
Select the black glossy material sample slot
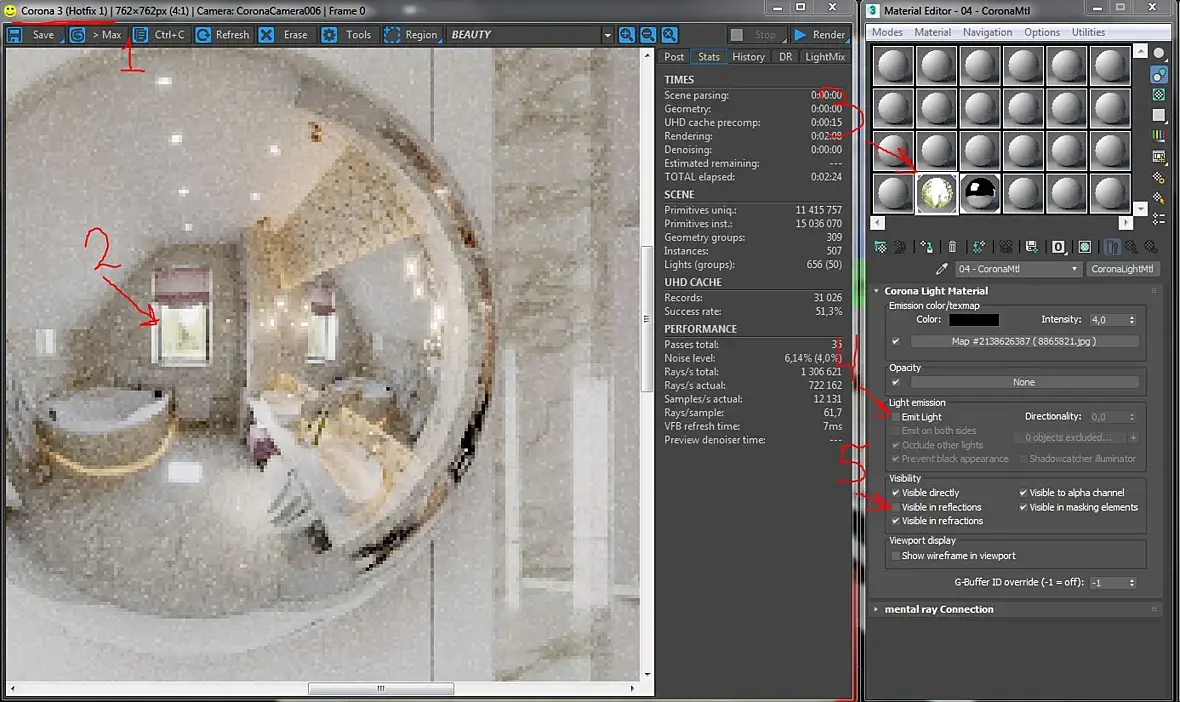[x=980, y=193]
